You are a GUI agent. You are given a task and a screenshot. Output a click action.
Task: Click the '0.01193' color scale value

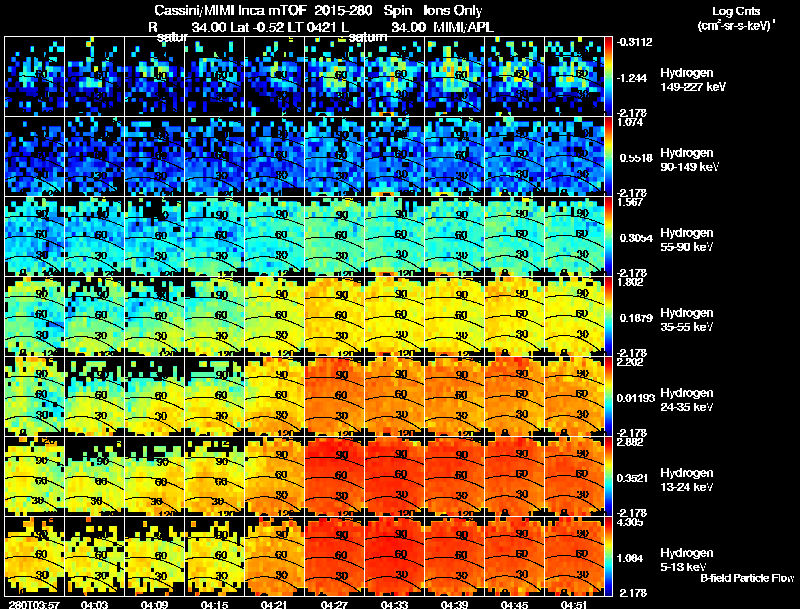click(636, 398)
